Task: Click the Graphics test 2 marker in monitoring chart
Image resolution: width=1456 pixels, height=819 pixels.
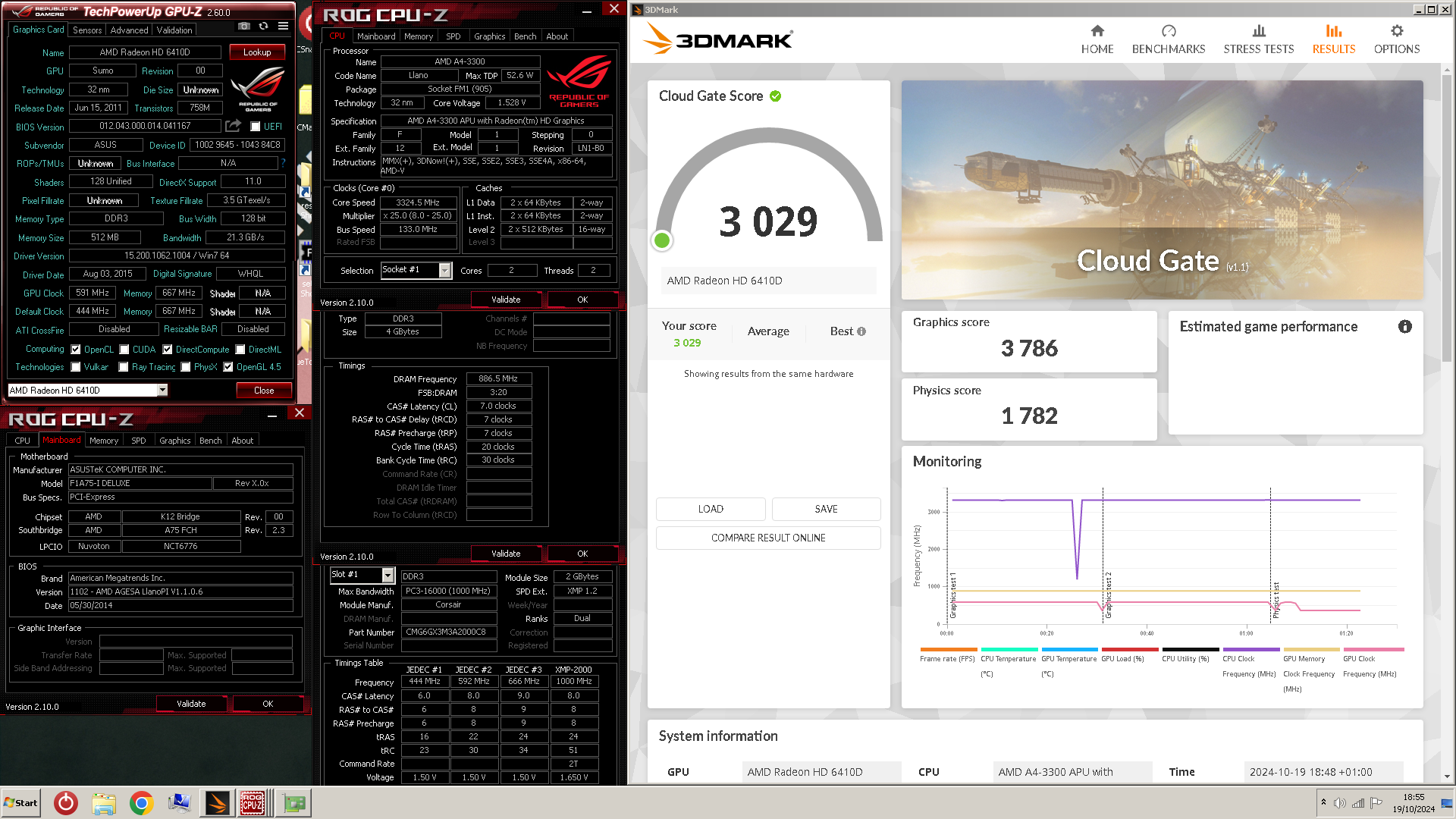Action: (1108, 595)
